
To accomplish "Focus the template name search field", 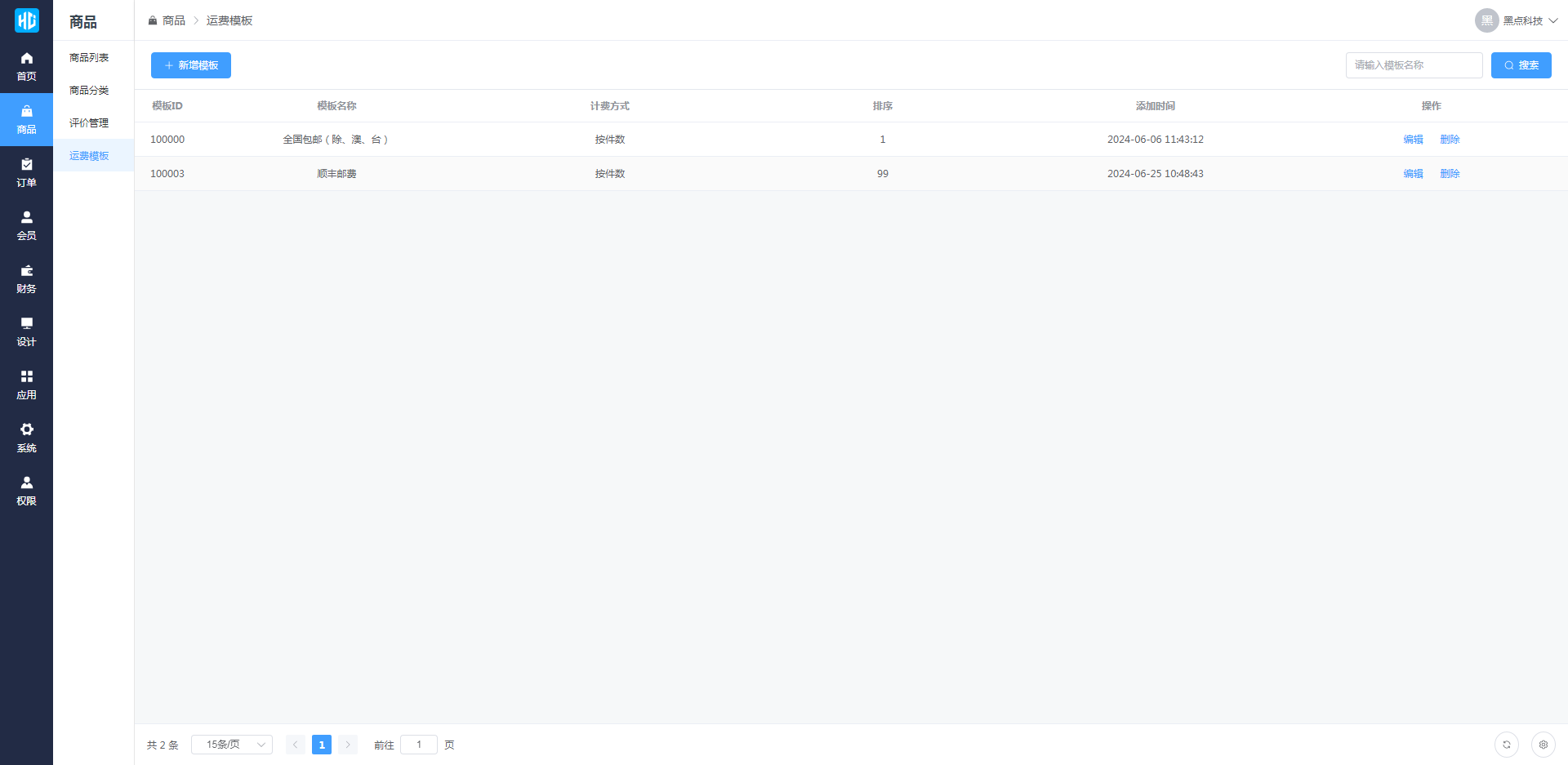I will pyautogui.click(x=1414, y=65).
